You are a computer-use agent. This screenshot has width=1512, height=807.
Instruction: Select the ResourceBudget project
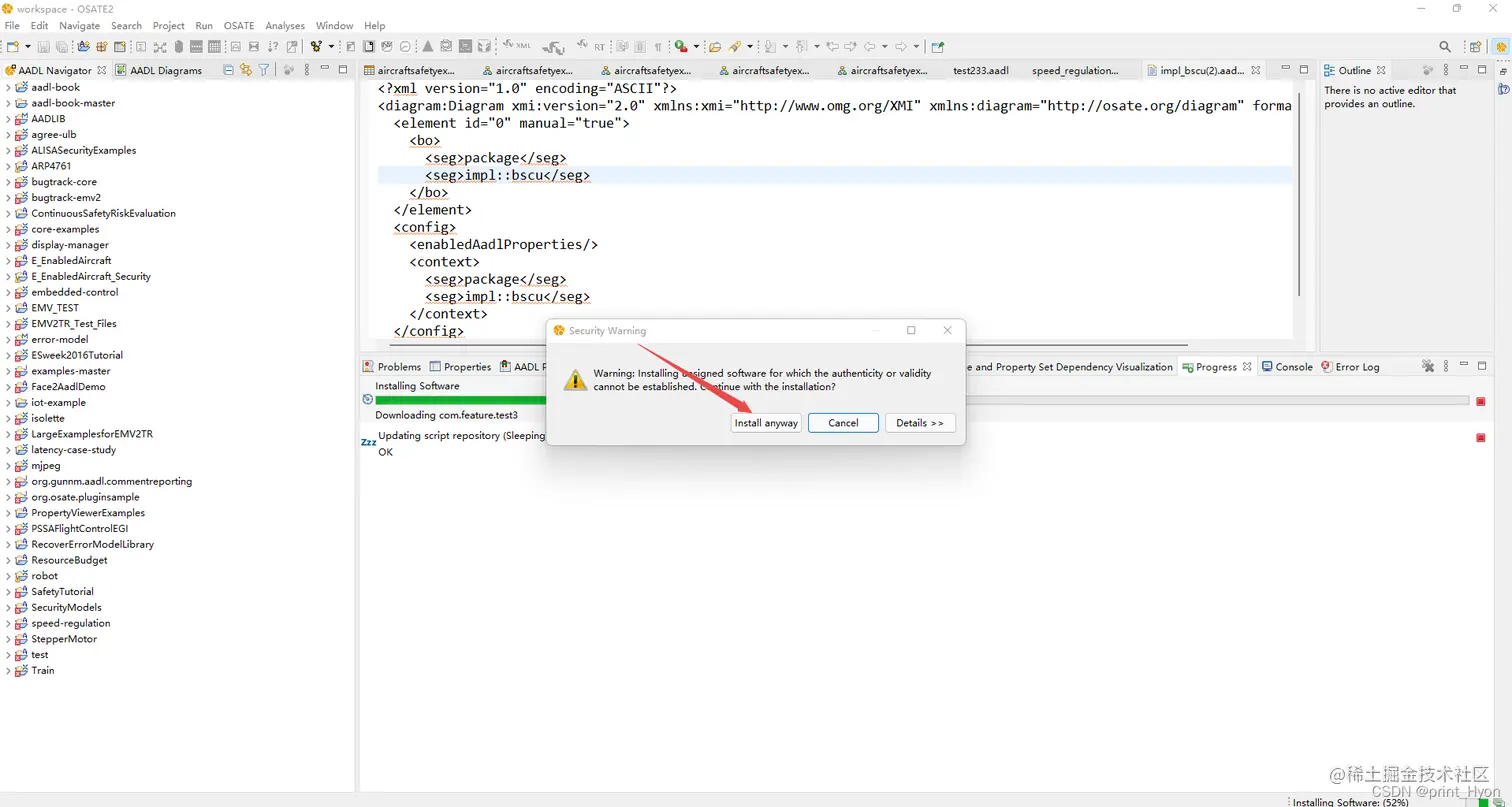(69, 560)
